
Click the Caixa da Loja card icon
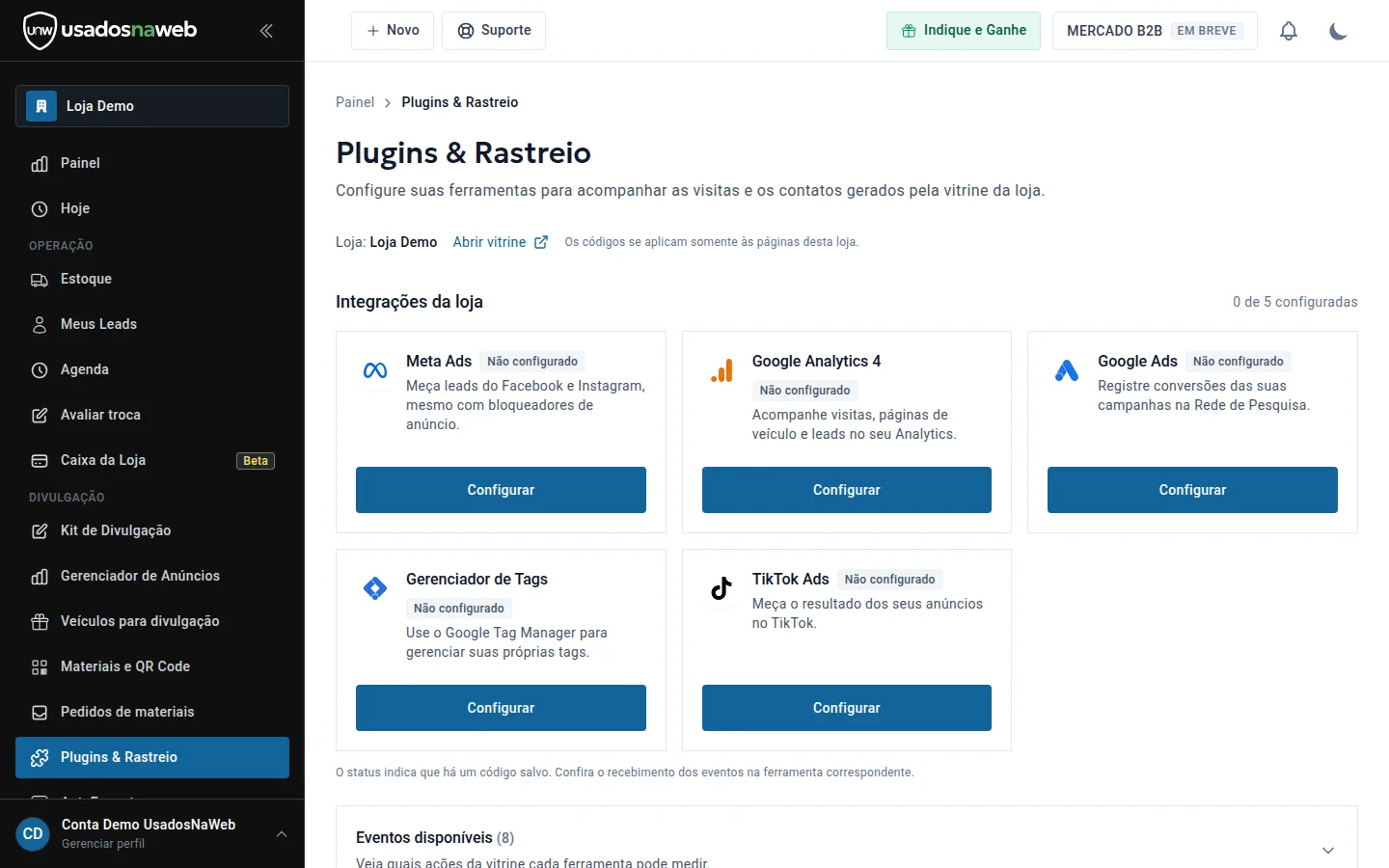click(40, 461)
